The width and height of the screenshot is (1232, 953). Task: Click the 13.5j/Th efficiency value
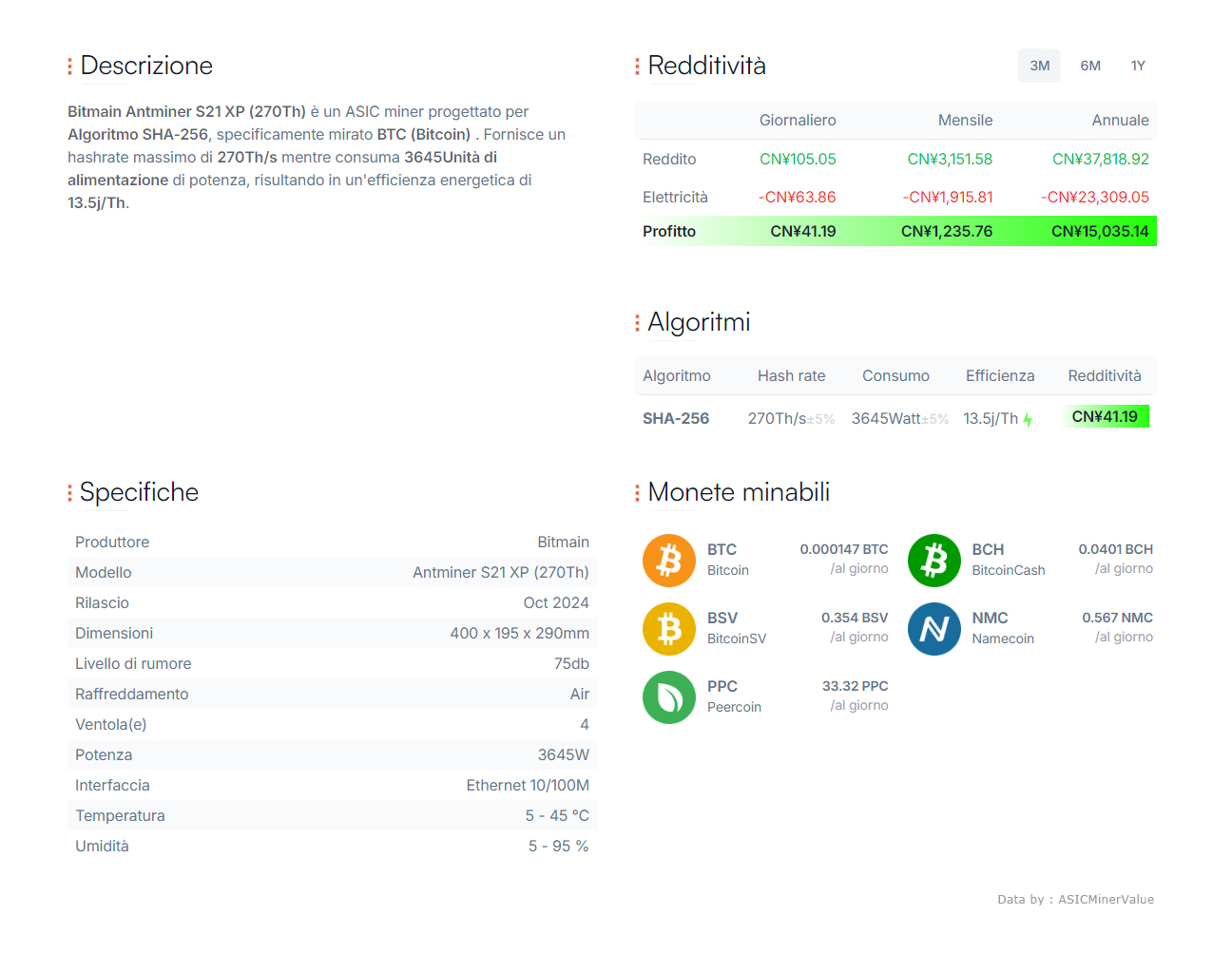991,418
